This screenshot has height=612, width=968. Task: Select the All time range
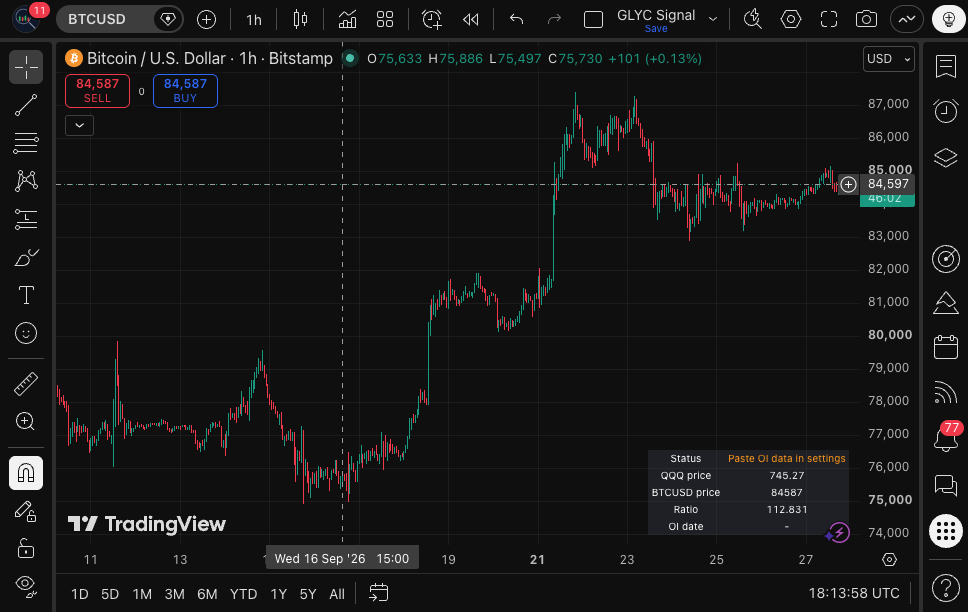tap(337, 594)
